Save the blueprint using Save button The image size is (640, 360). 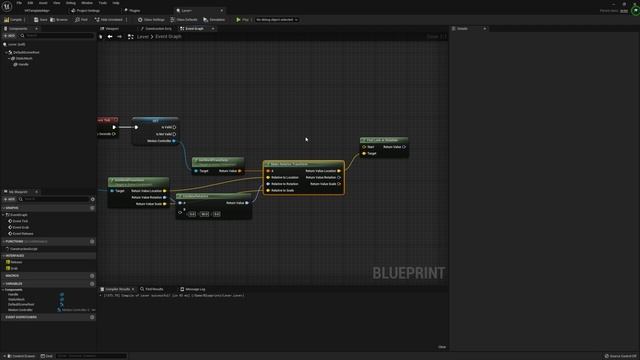40,20
